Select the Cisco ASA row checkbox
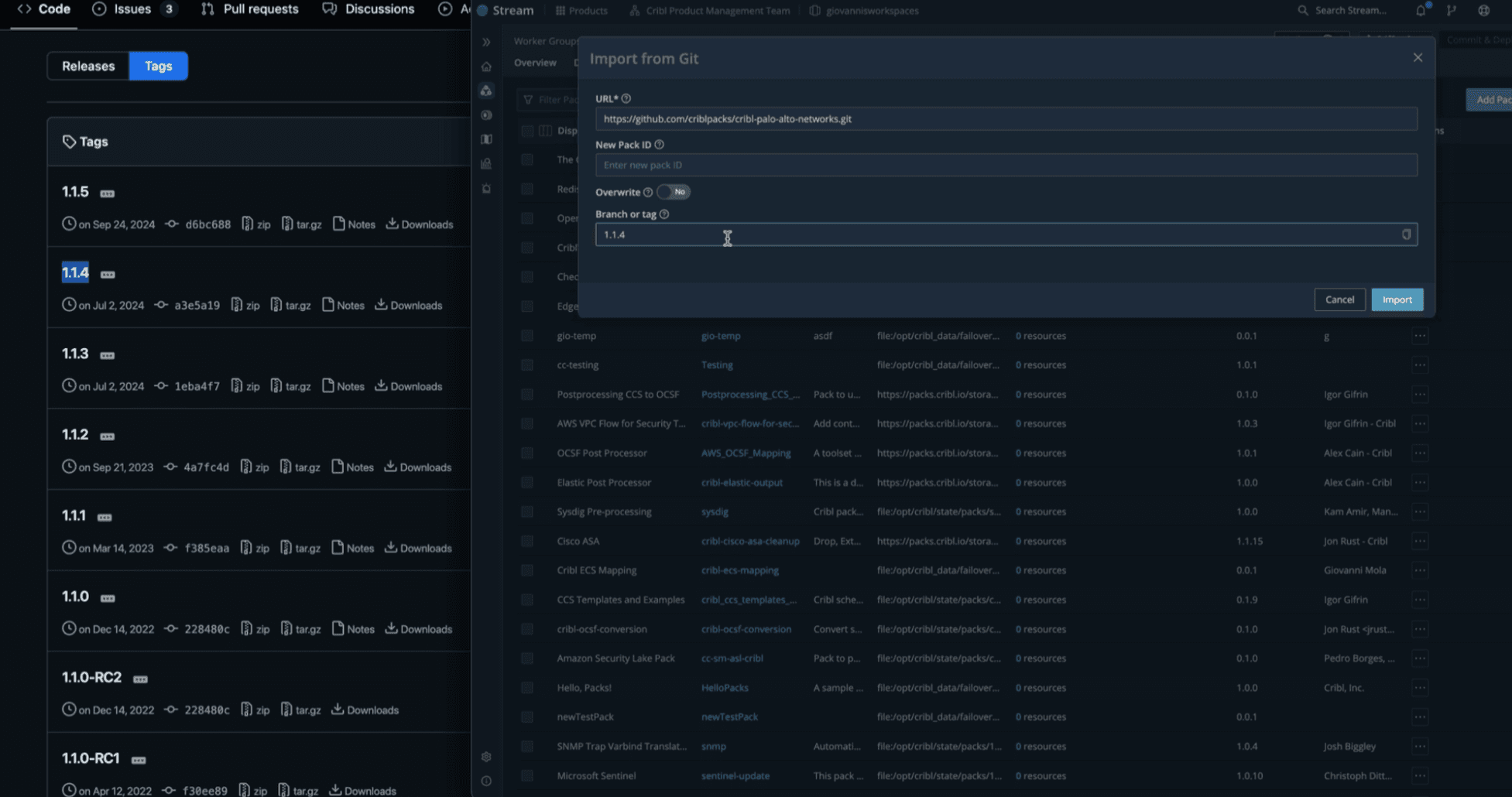 pyautogui.click(x=527, y=541)
